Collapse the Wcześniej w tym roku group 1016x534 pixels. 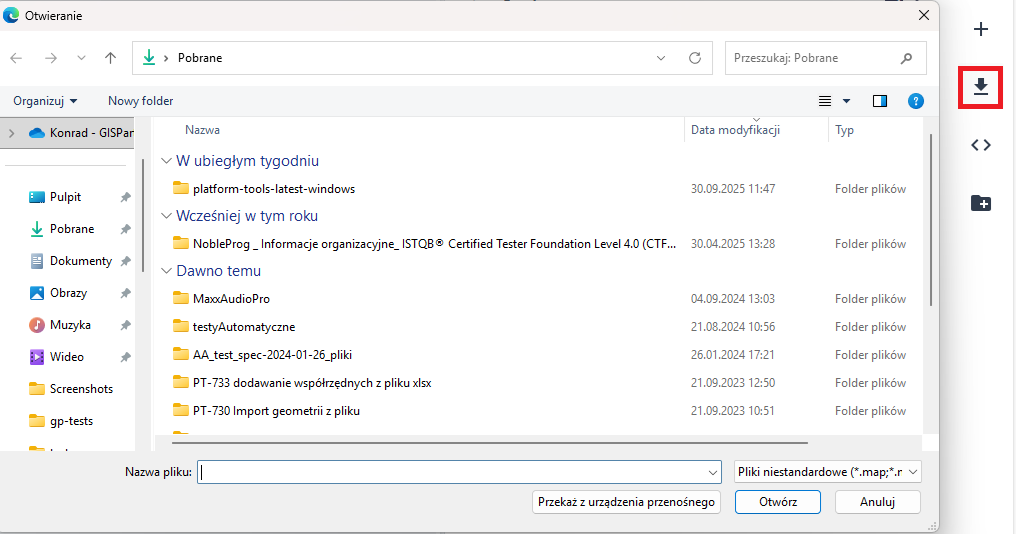[167, 216]
